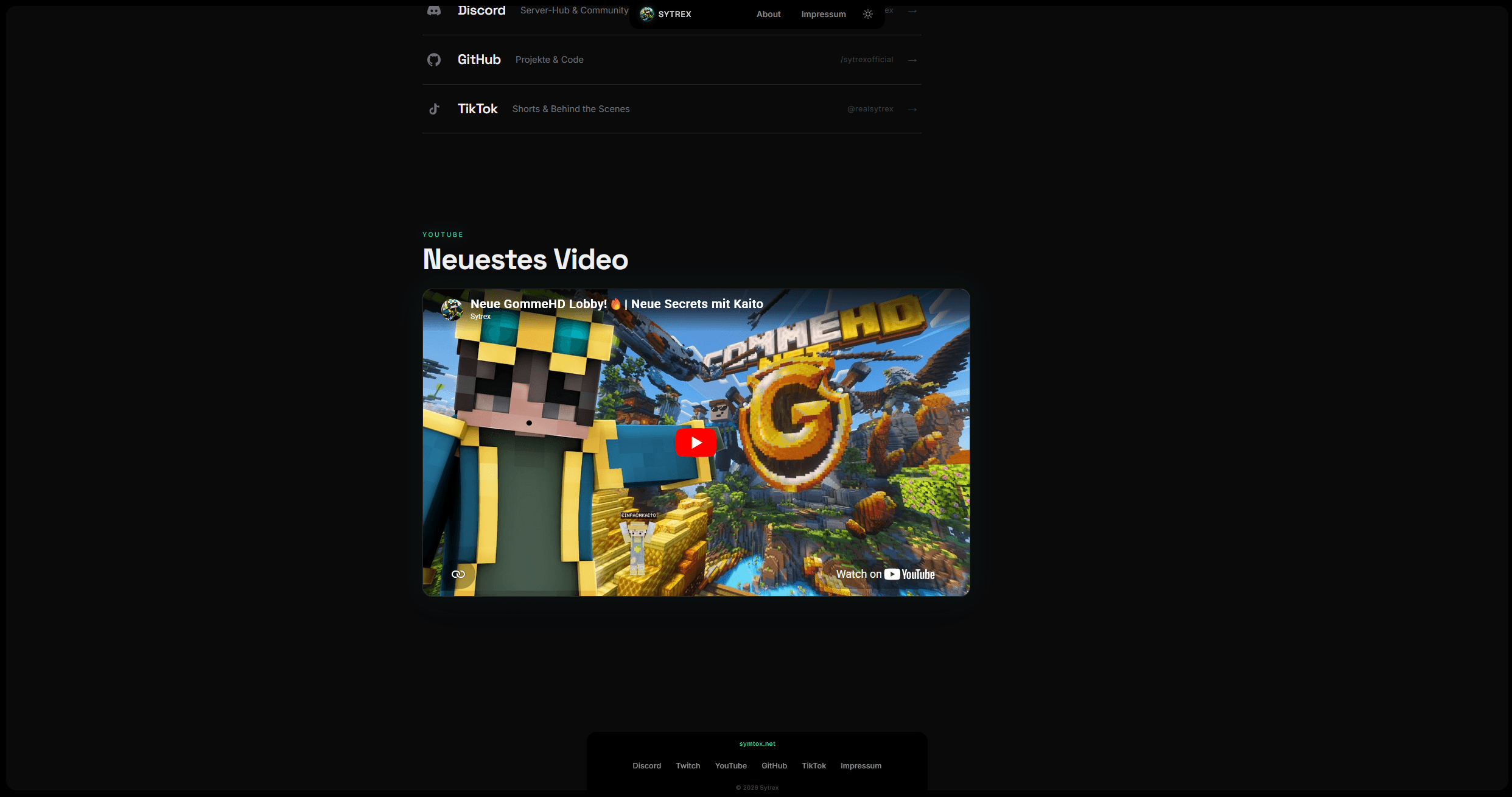Open the footer TikTok link
1512x797 pixels.
pos(814,766)
